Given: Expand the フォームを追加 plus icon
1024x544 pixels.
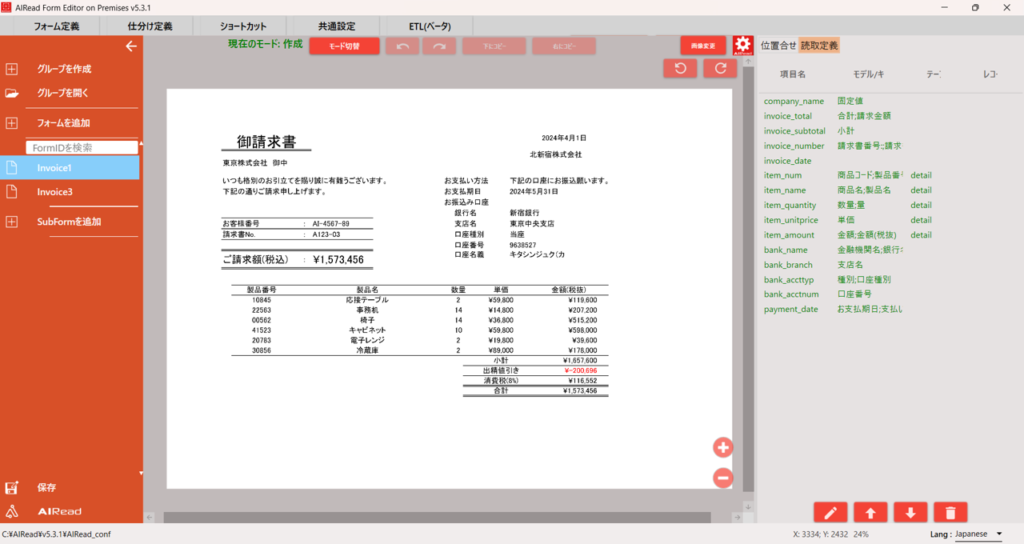Looking at the screenshot, I should 12,123.
